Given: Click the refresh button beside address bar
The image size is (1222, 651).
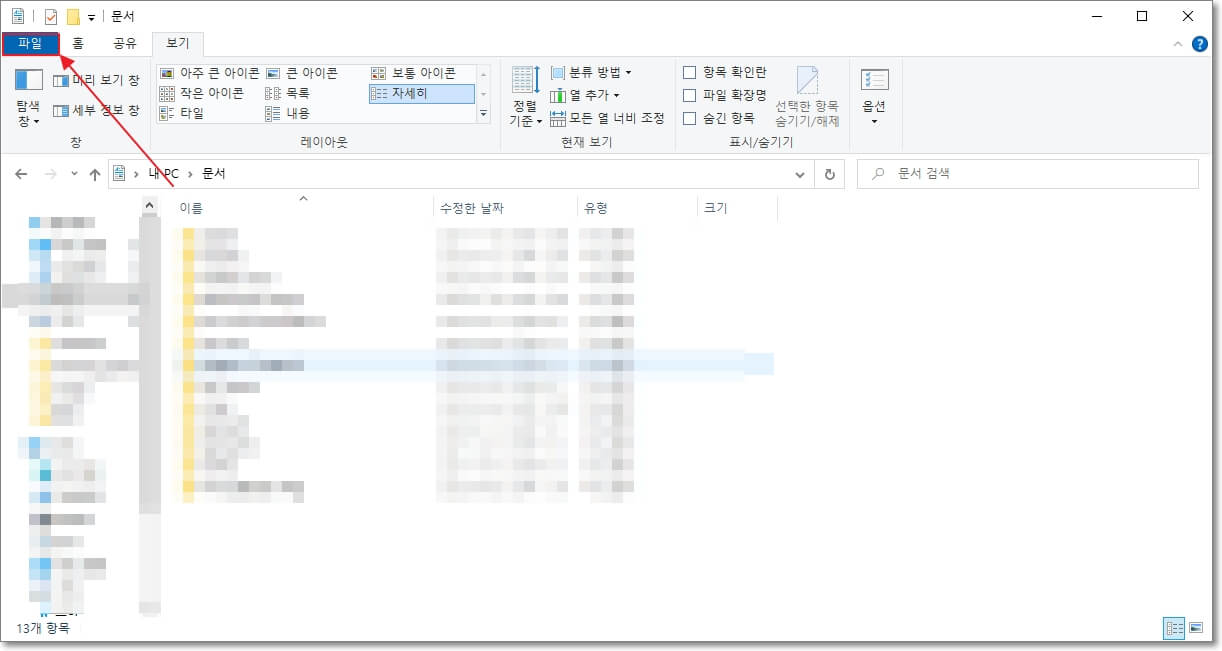Looking at the screenshot, I should tap(830, 173).
